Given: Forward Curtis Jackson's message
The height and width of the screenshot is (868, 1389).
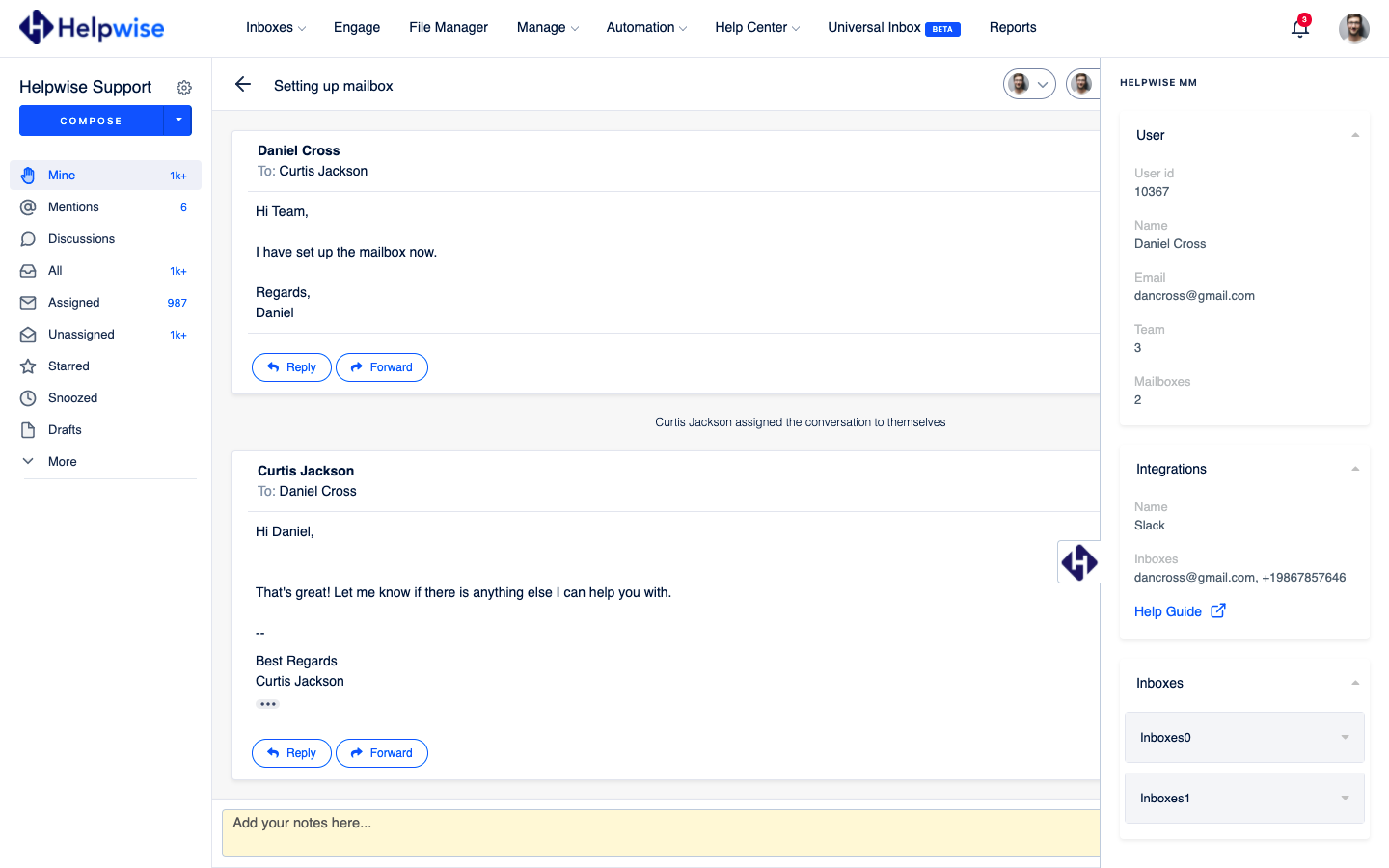Looking at the screenshot, I should [x=382, y=753].
